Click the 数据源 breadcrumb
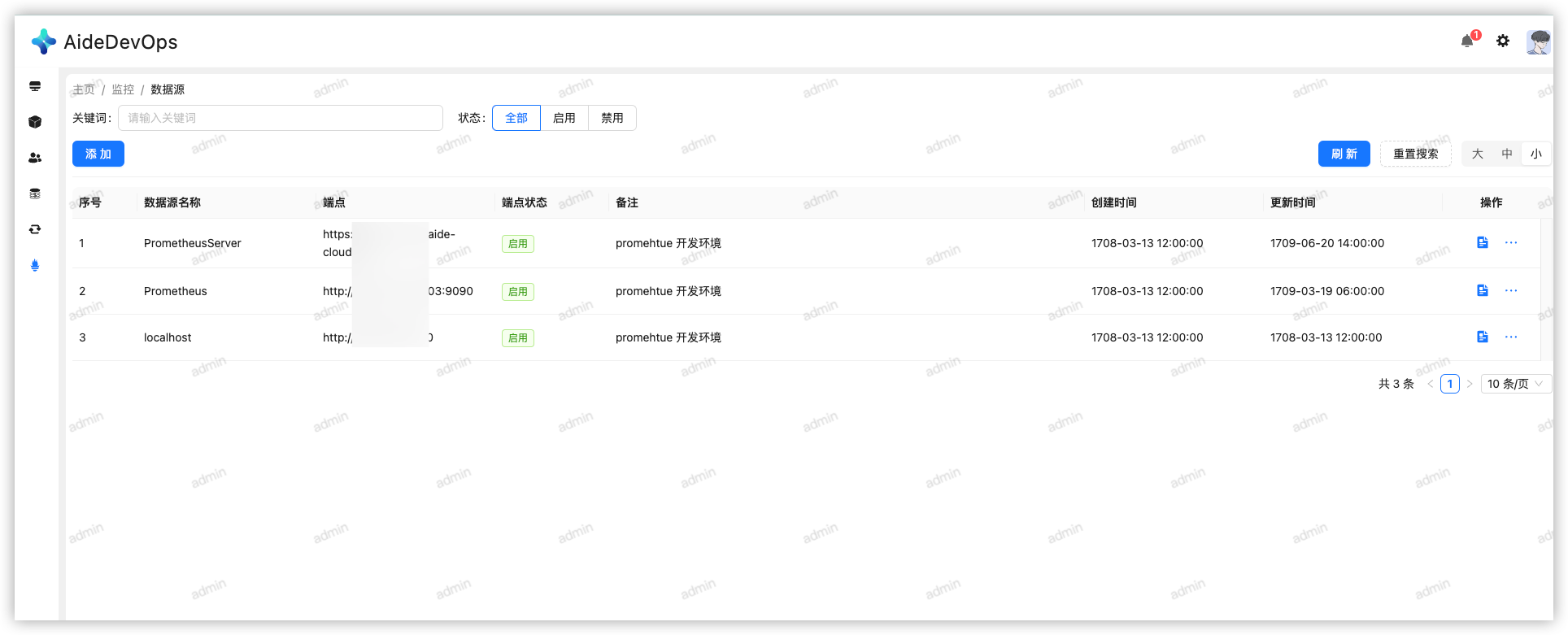The image size is (1568, 635). (168, 89)
